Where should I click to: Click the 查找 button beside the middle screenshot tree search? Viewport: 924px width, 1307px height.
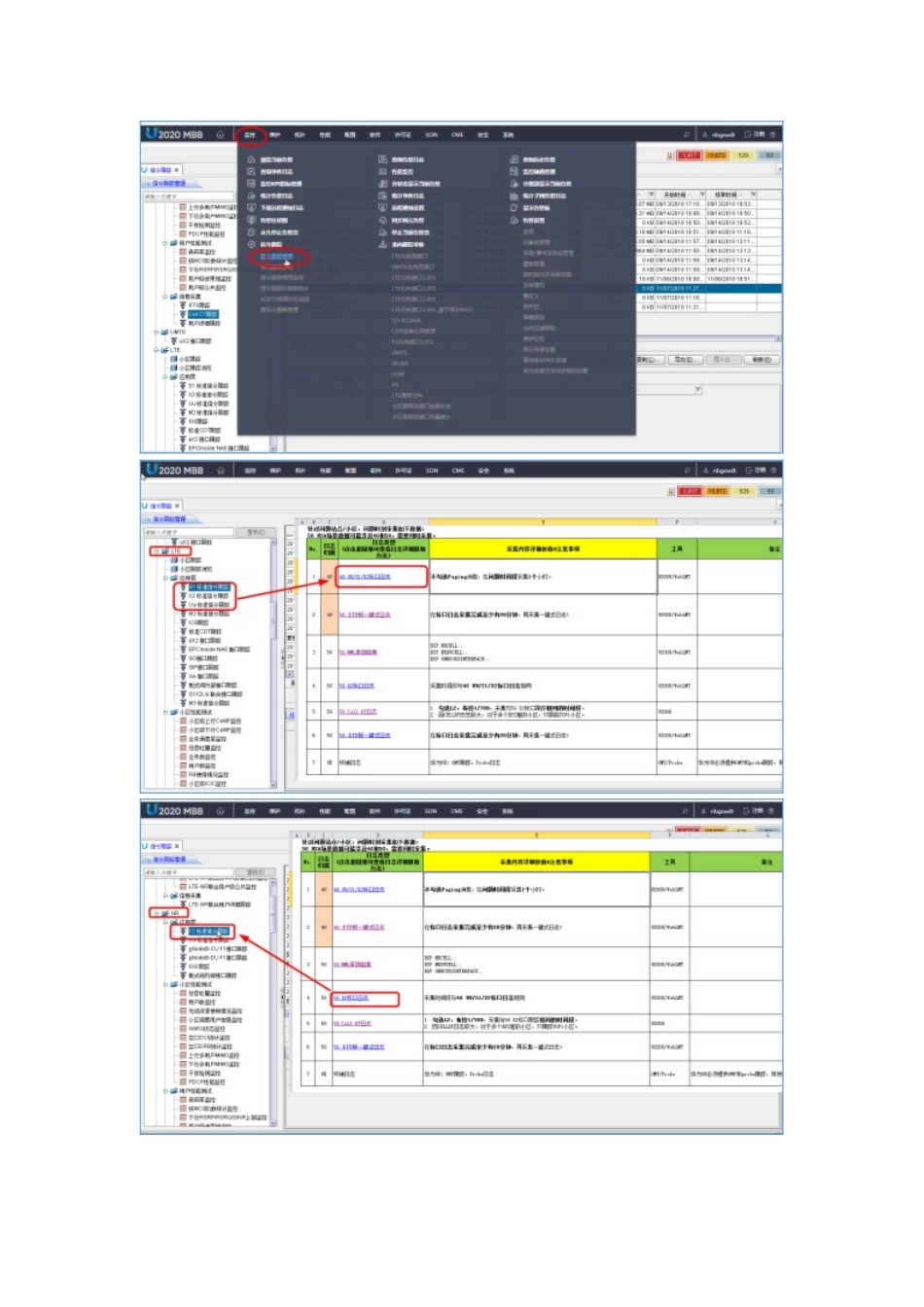[255, 532]
